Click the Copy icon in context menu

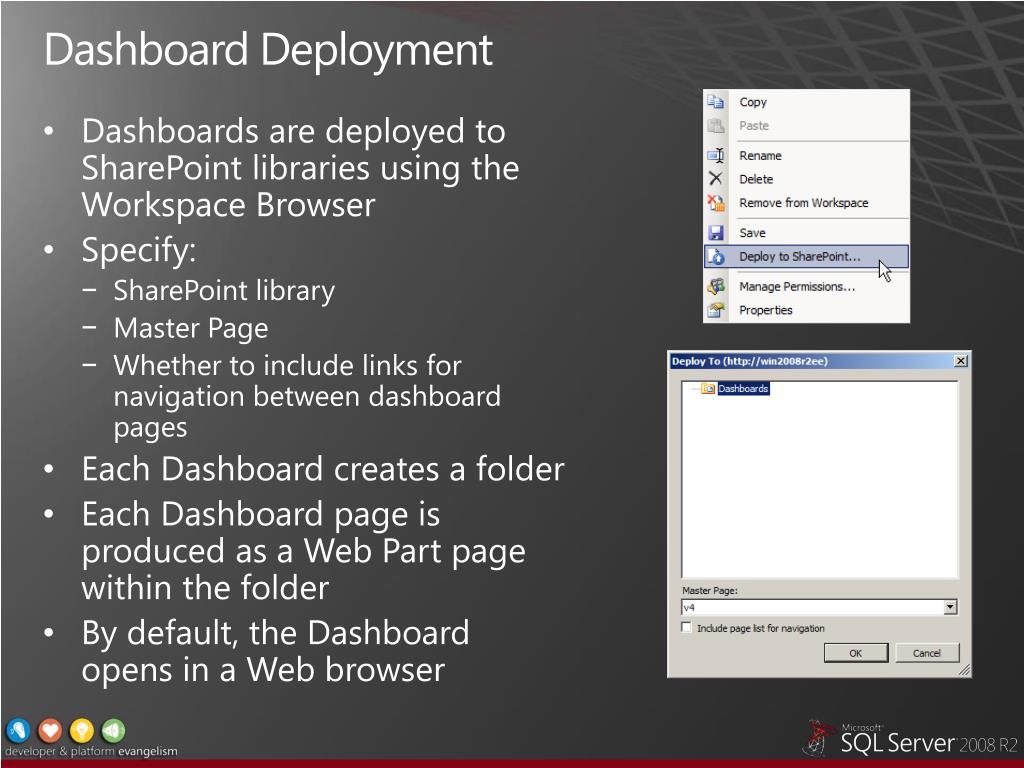coord(716,102)
